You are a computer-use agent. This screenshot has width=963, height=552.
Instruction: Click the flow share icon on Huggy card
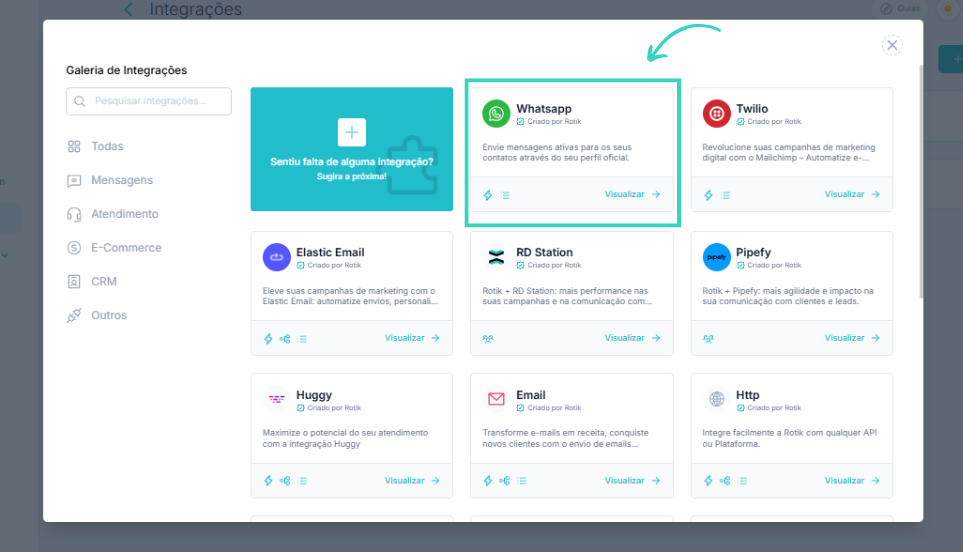point(285,481)
